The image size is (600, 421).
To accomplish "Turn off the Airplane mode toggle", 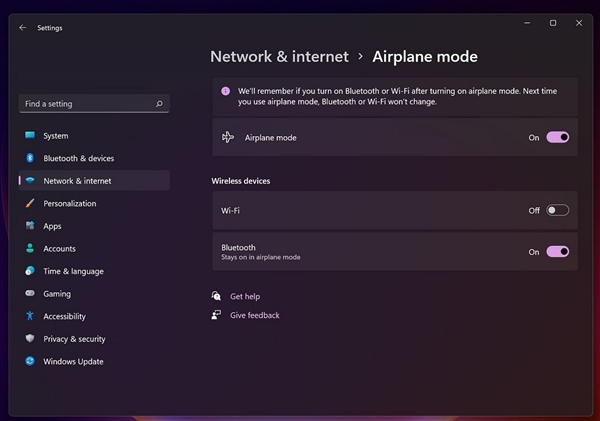I will pos(557,137).
